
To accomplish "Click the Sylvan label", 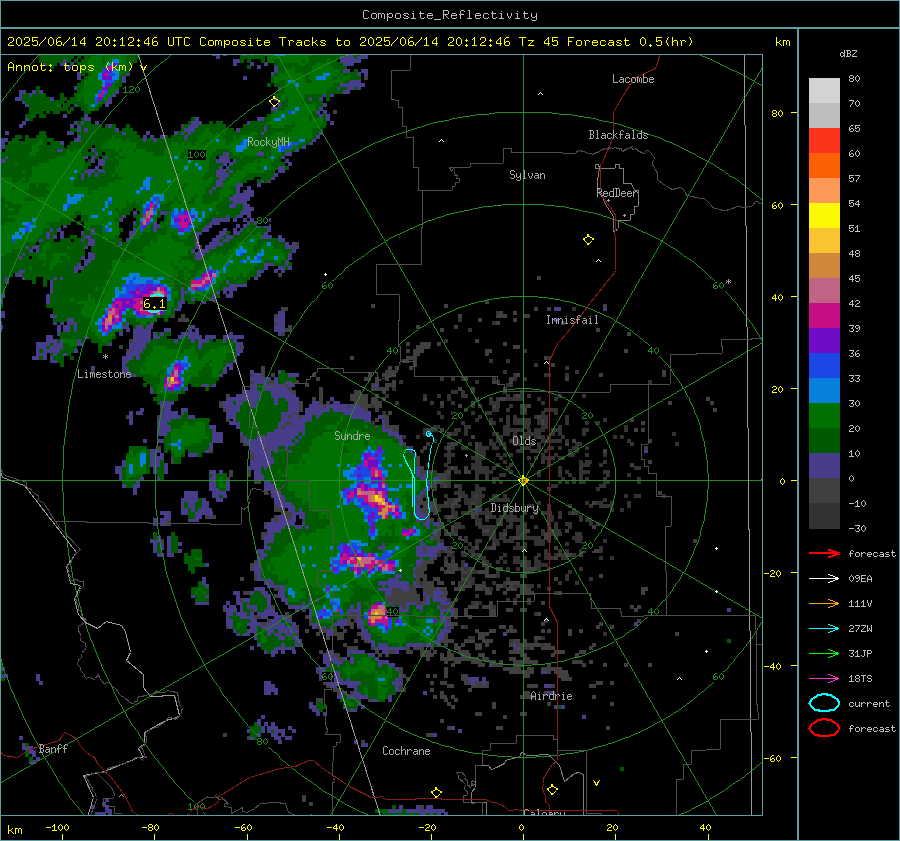I will click(527, 175).
